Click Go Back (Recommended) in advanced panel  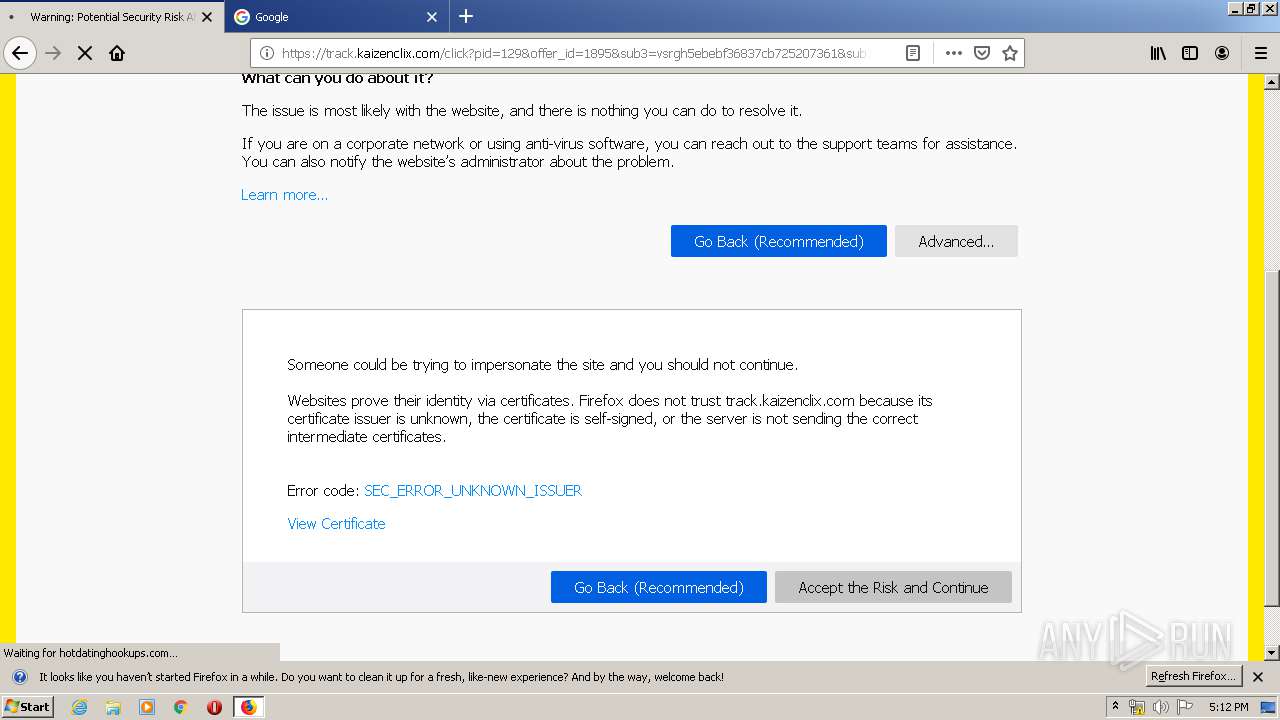coord(659,587)
